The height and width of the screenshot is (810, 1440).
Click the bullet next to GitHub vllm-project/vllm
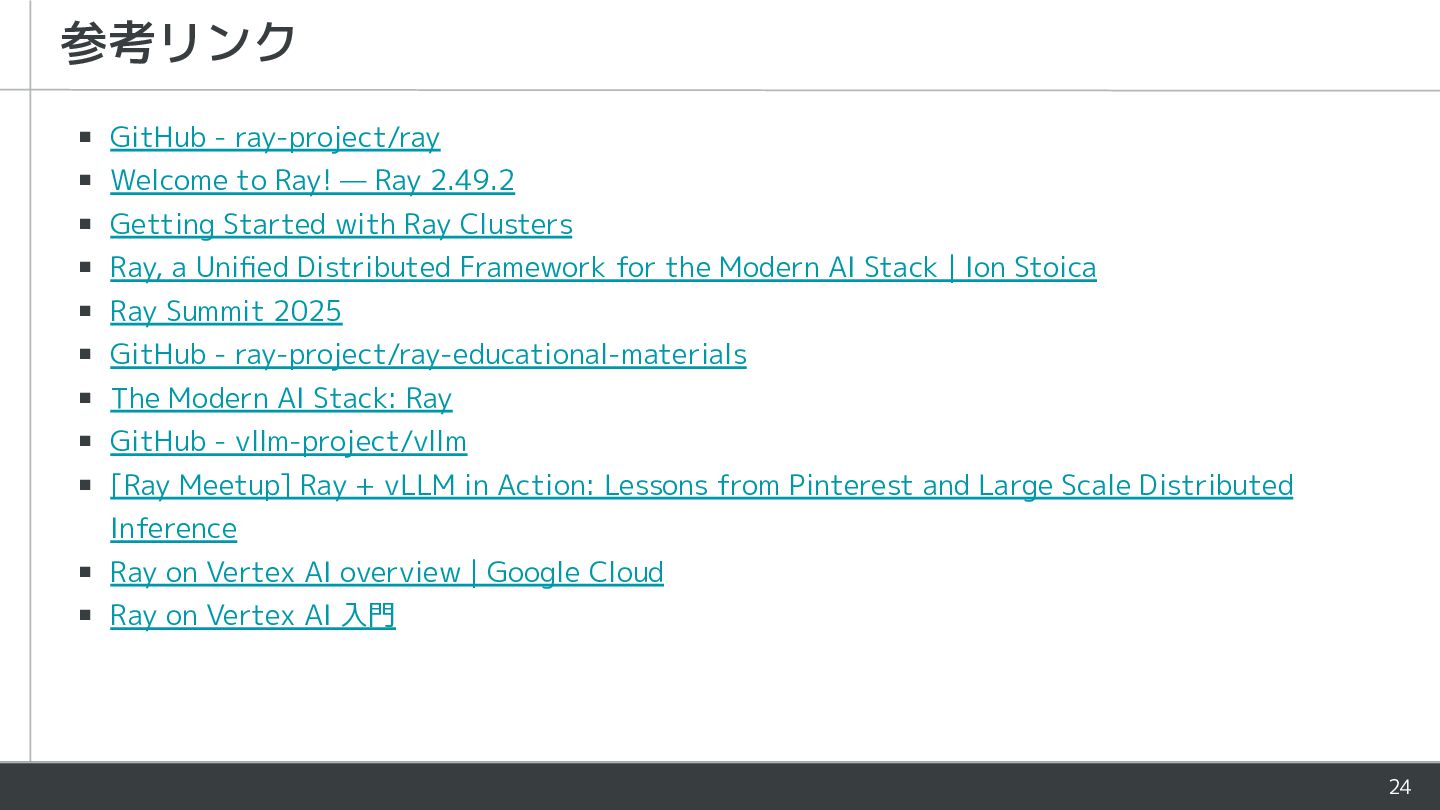pos(86,441)
